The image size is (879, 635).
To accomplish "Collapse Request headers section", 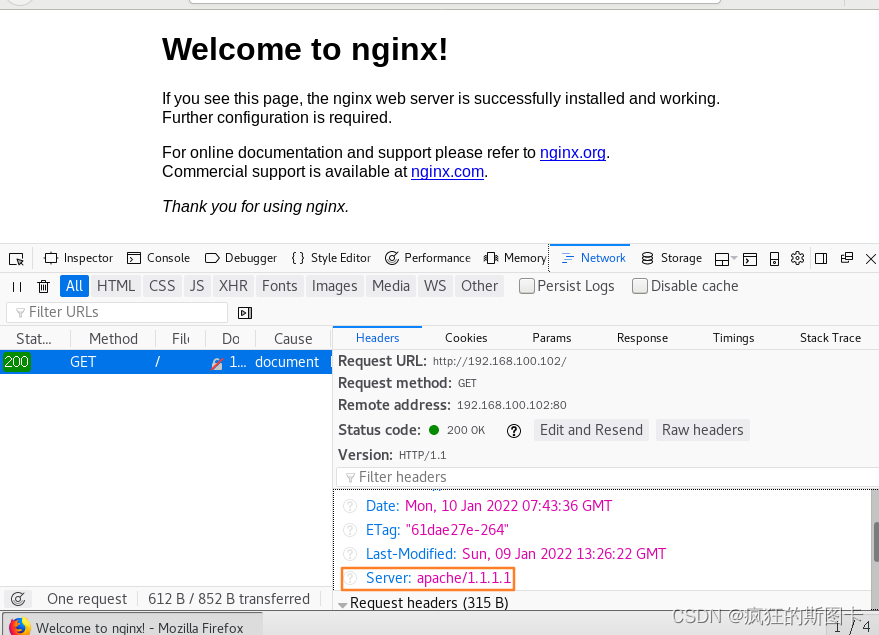I will pyautogui.click(x=343, y=604).
